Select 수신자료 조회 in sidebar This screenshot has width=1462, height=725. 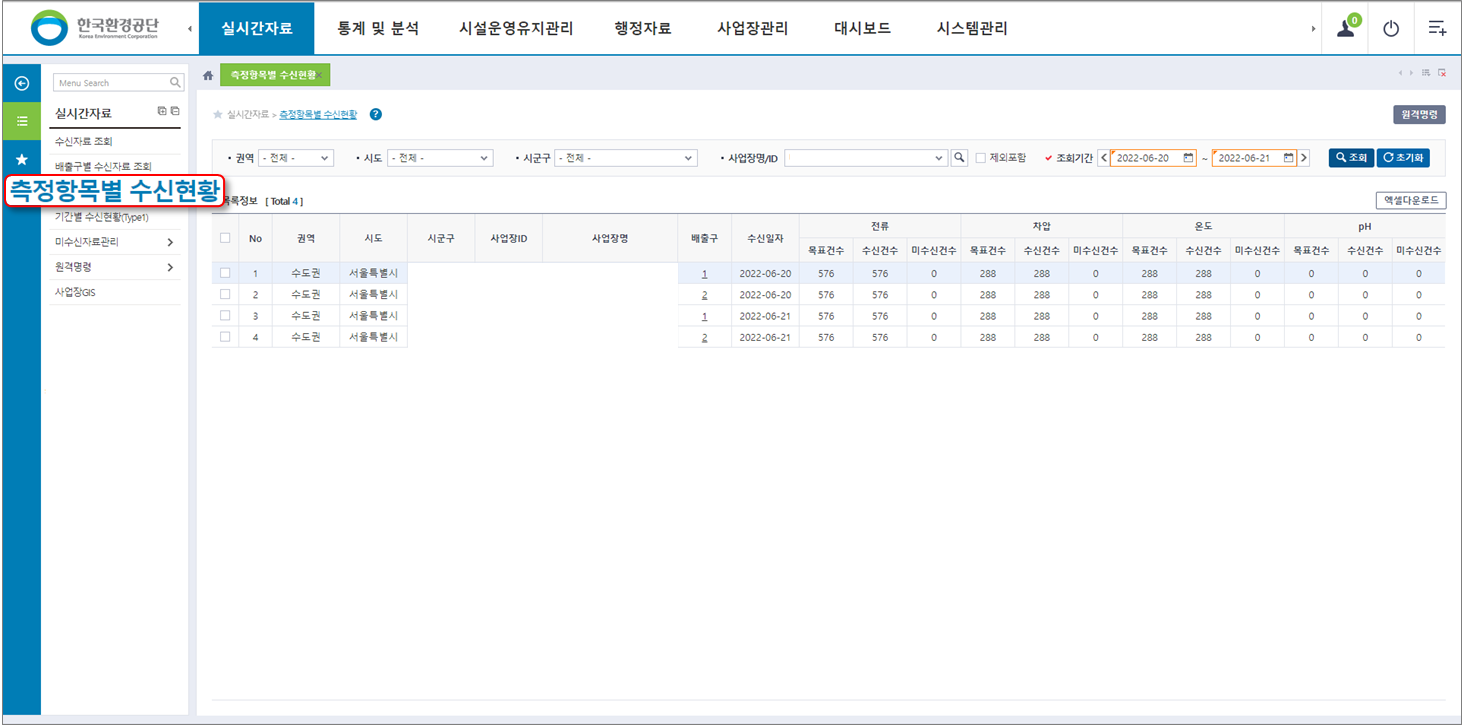point(84,141)
